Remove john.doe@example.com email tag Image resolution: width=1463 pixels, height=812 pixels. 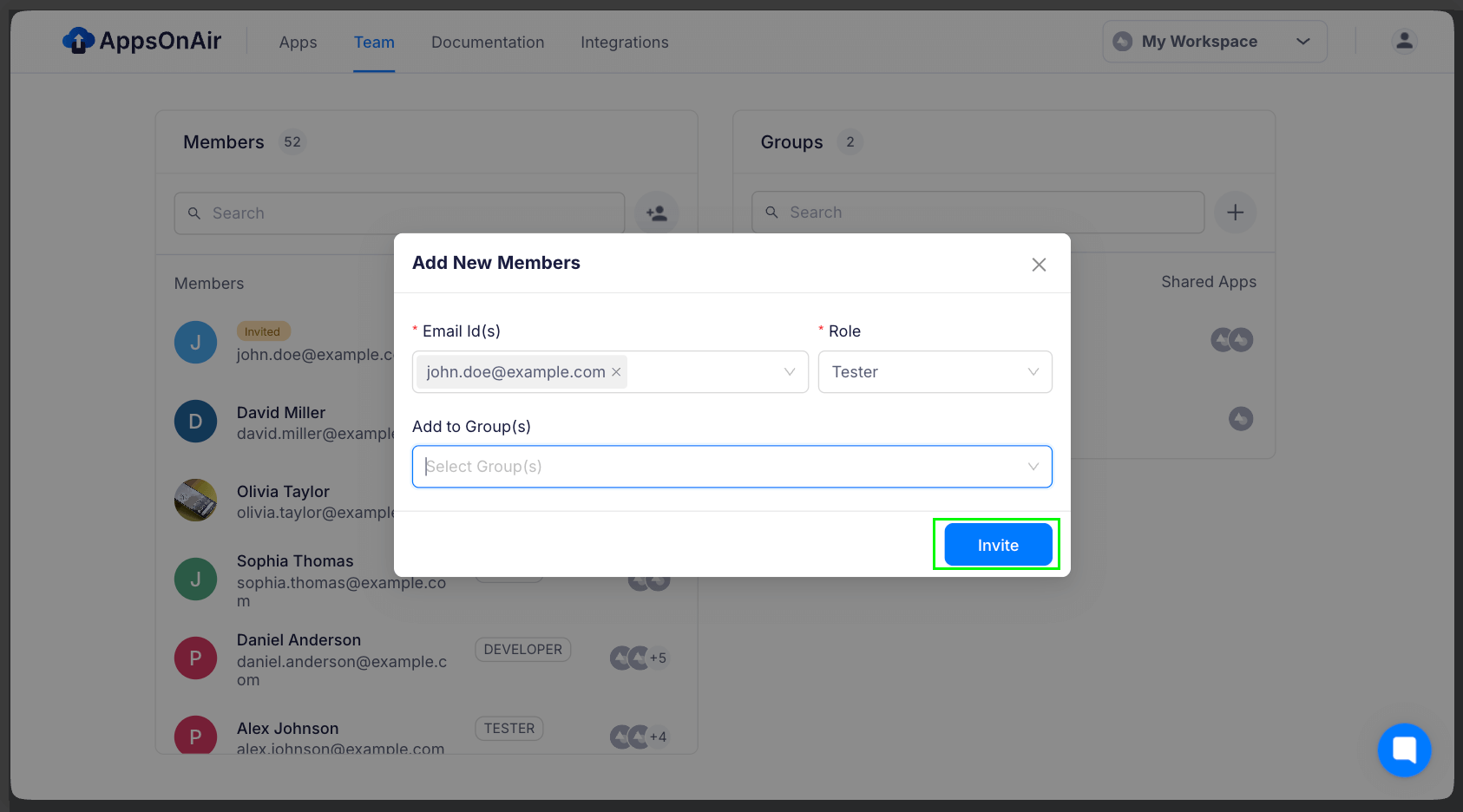[x=616, y=372]
